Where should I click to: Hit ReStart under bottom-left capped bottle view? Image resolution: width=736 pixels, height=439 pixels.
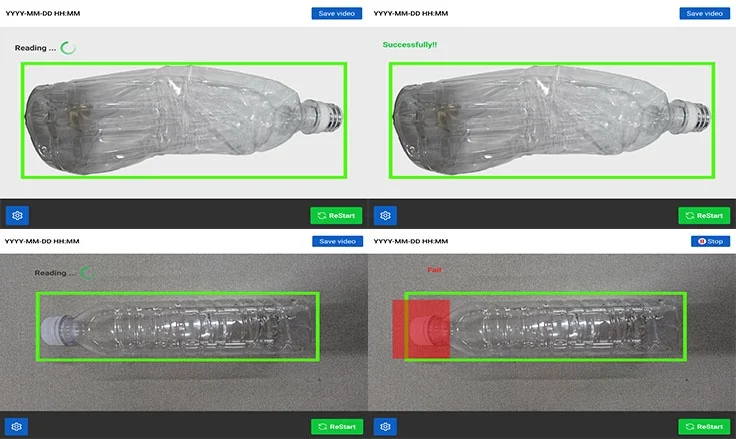(336, 427)
